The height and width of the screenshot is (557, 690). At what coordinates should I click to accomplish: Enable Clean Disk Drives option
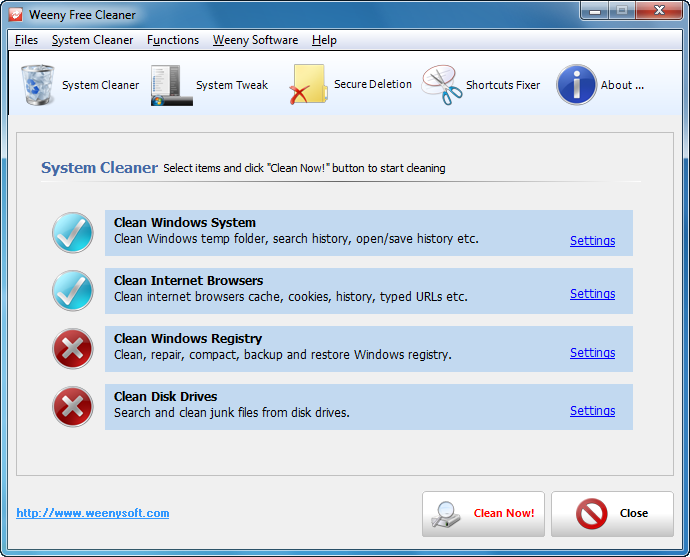(73, 407)
